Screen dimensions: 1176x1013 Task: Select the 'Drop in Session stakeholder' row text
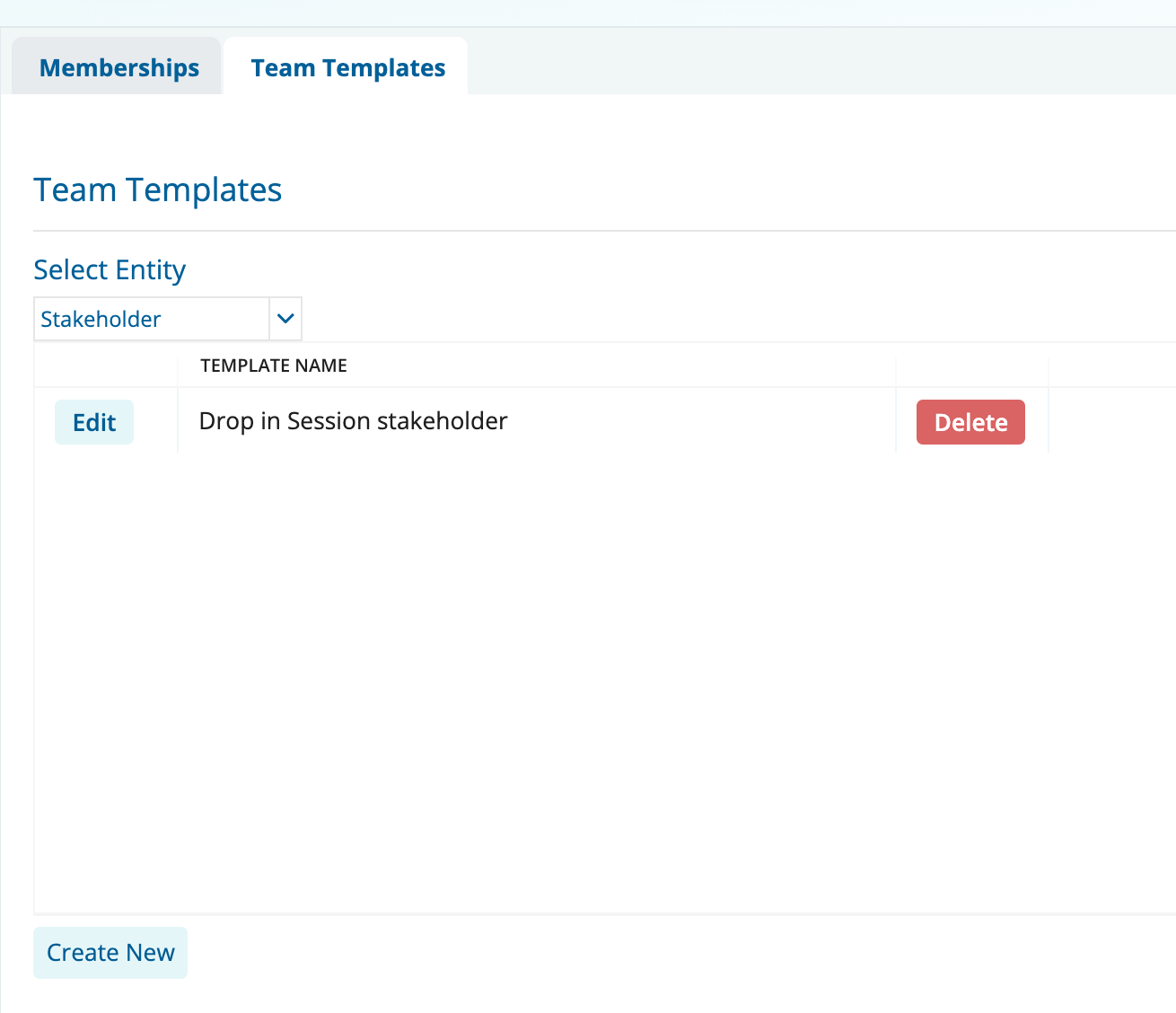(353, 421)
